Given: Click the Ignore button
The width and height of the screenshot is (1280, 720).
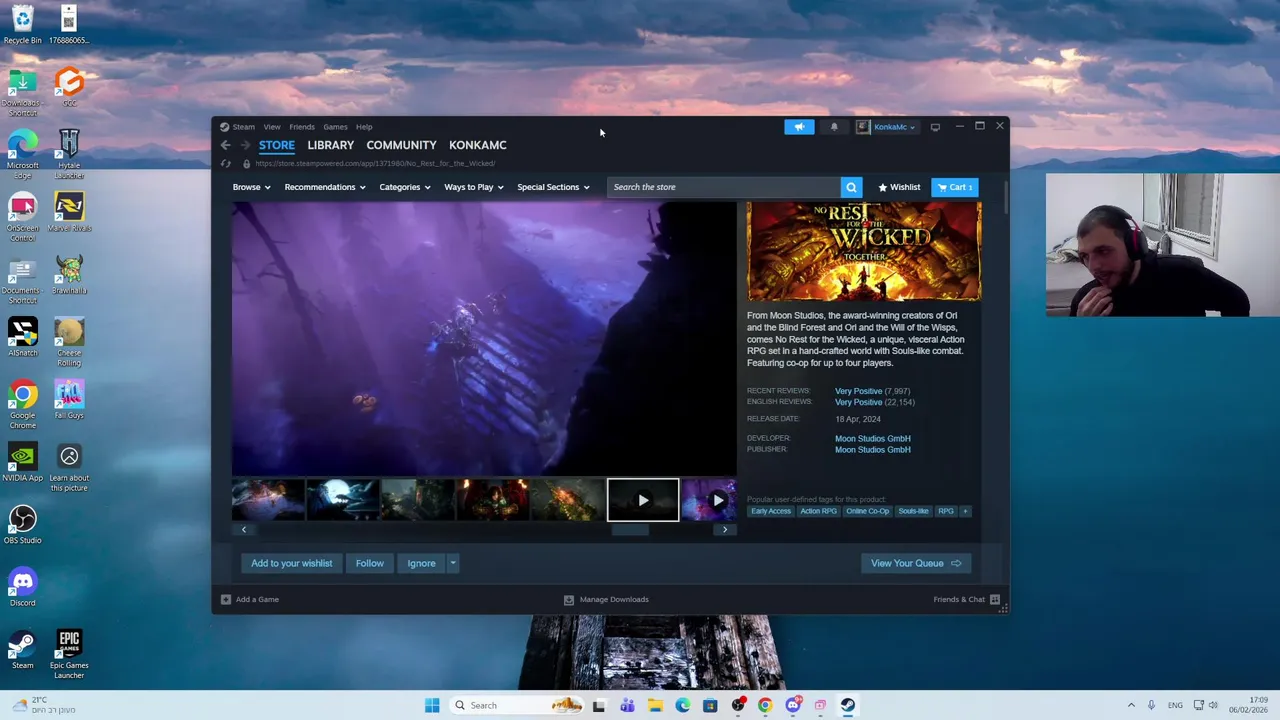Looking at the screenshot, I should [x=421, y=563].
